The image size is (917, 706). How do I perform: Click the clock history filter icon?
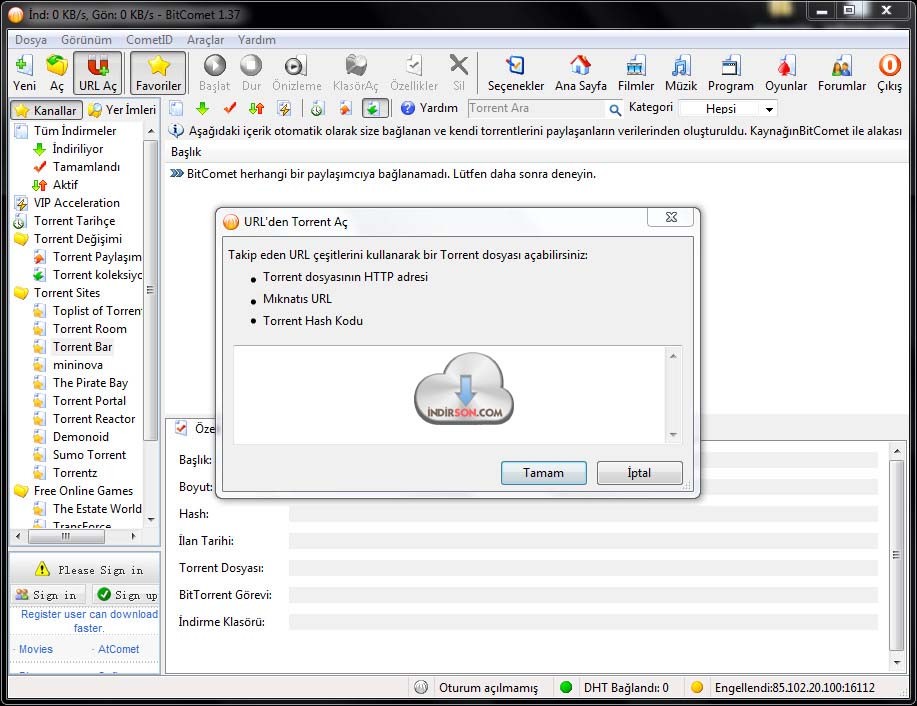tap(317, 108)
